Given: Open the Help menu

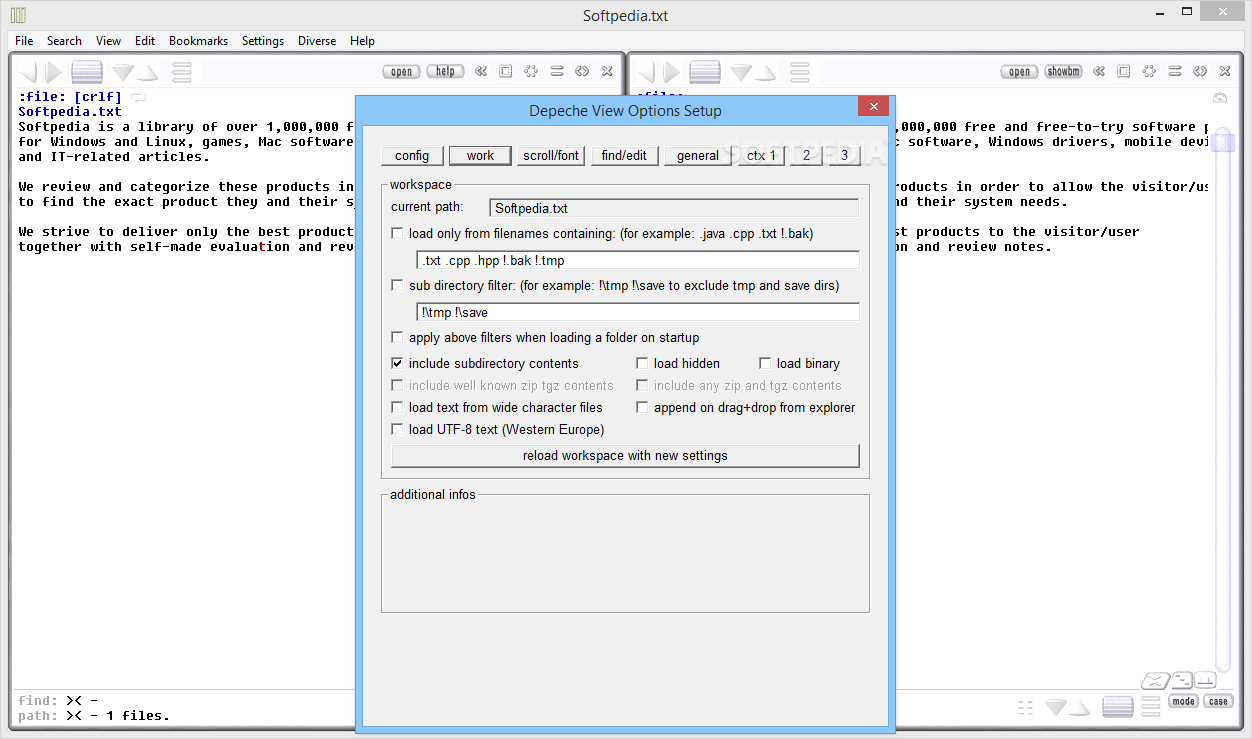Looking at the screenshot, I should [x=362, y=41].
